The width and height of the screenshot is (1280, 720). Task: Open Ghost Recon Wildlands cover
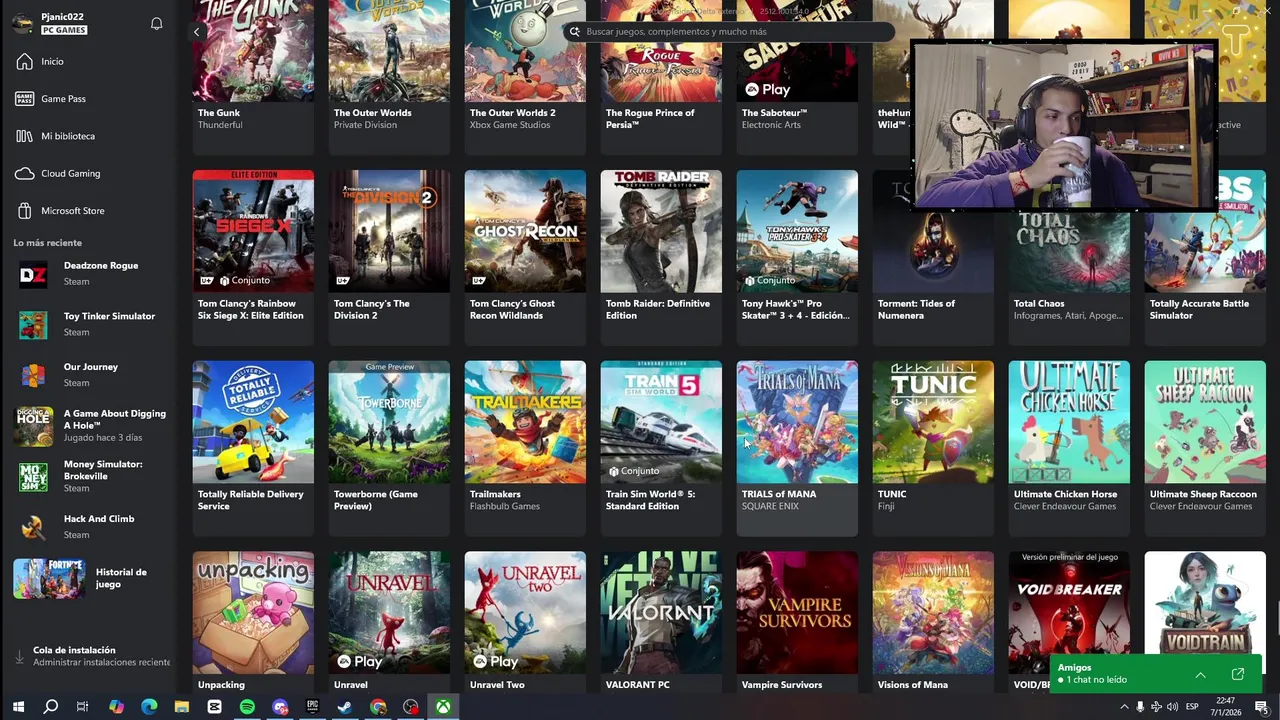pyautogui.click(x=525, y=231)
